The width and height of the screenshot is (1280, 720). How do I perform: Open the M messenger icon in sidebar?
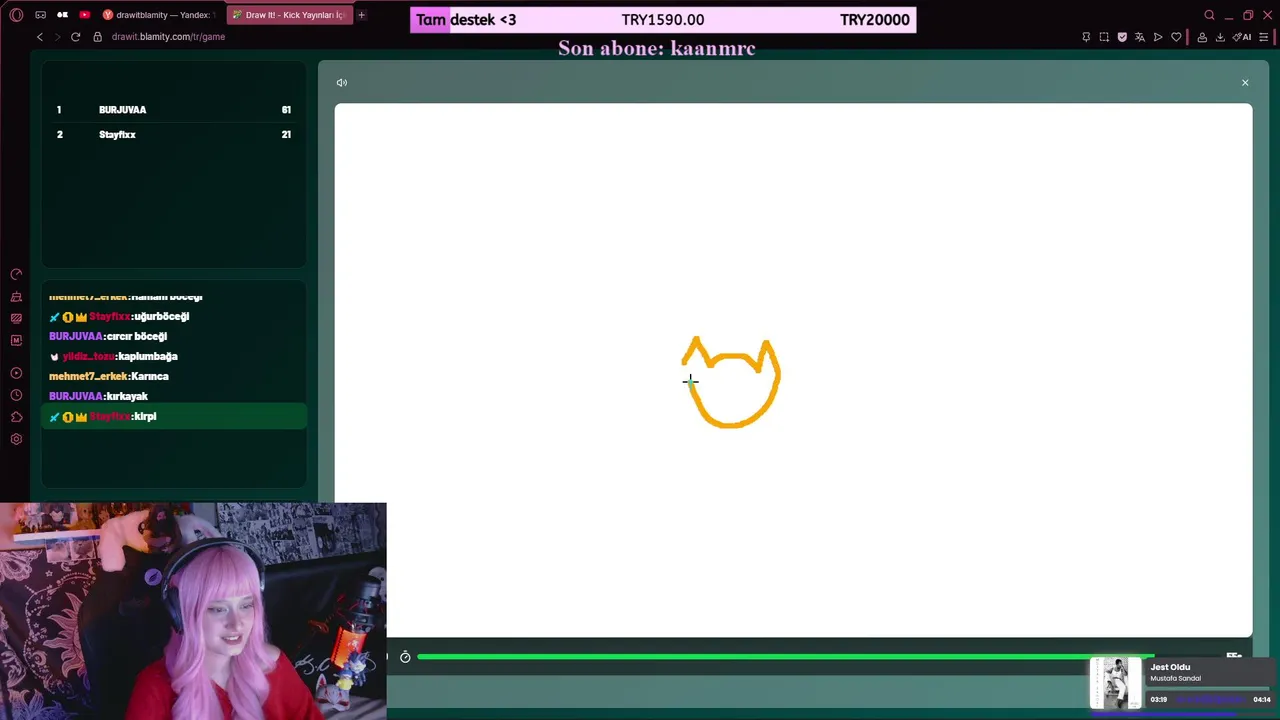coord(16,340)
